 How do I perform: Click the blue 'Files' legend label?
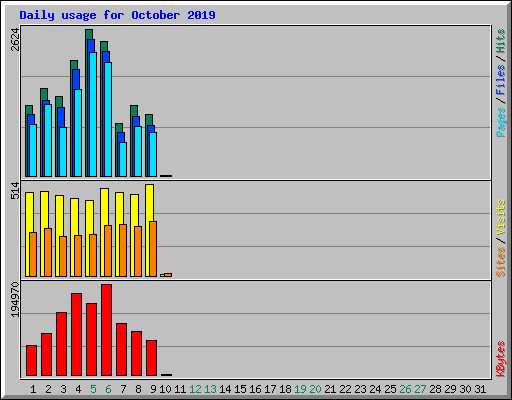(501, 80)
